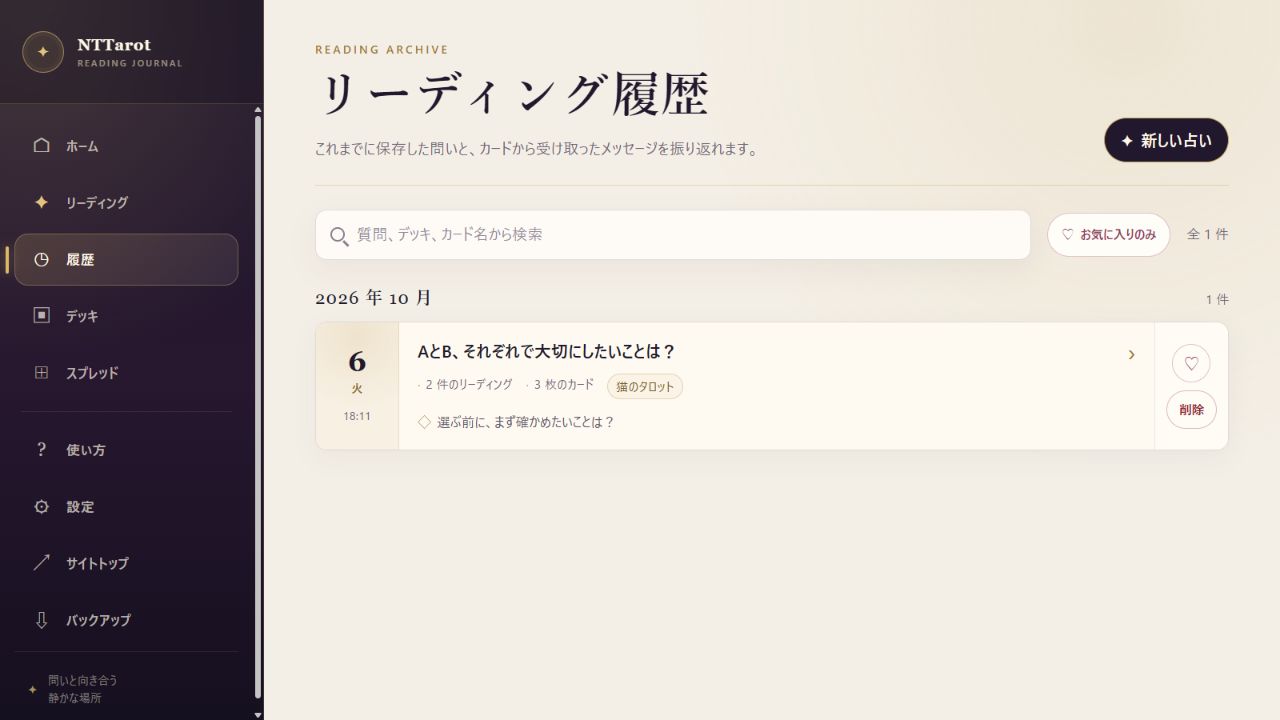This screenshot has height=720, width=1280.
Task: Click the 猫のタロット deck tag
Action: pos(645,387)
